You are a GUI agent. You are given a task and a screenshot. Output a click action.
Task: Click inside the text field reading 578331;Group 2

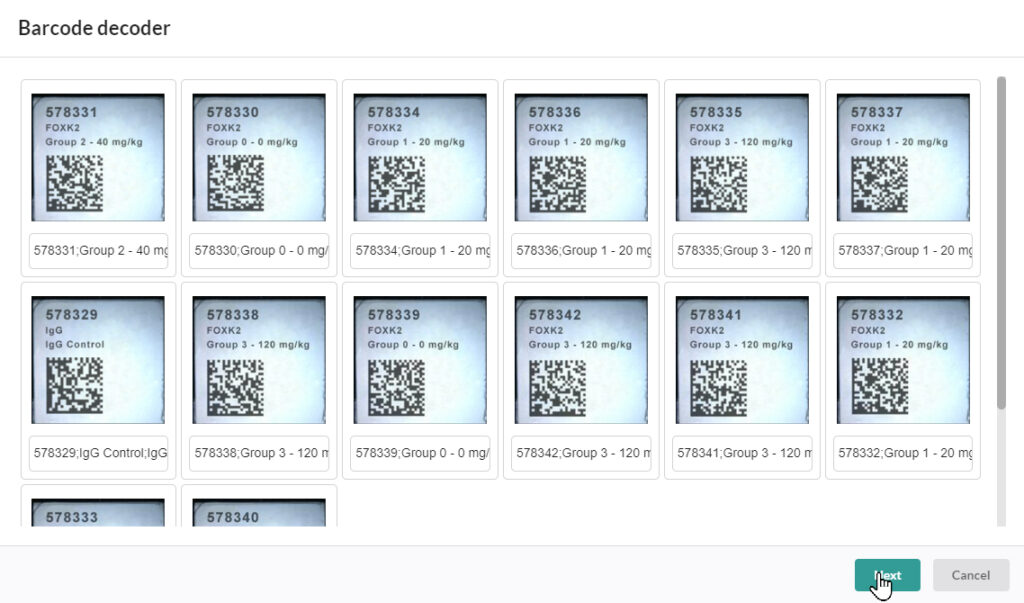tap(98, 251)
